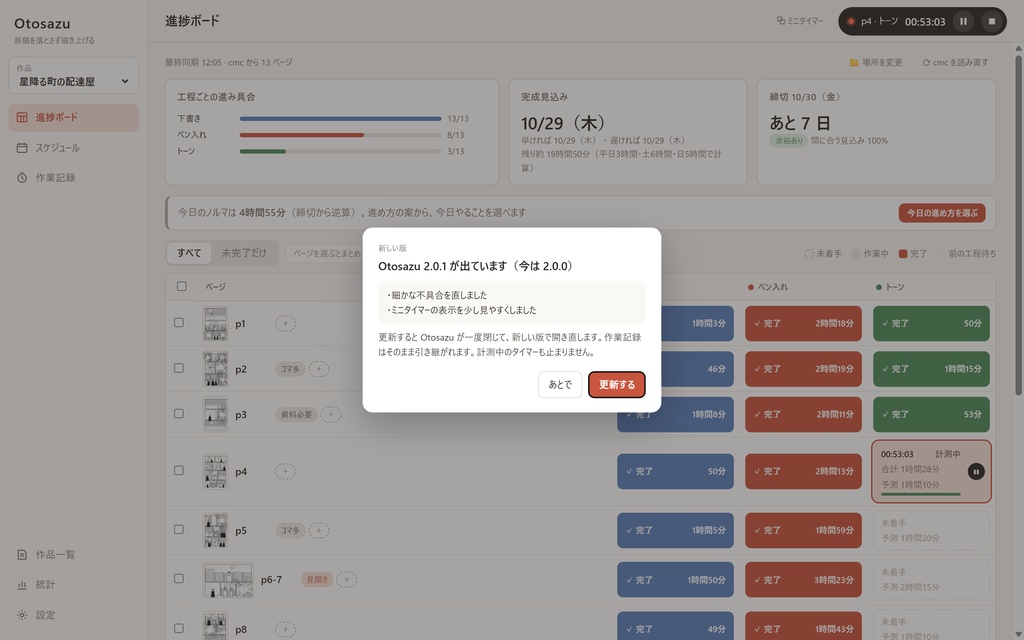1024x640 pixels.
Task: Add a tag next to コマ多 on p2
Action: point(319,369)
